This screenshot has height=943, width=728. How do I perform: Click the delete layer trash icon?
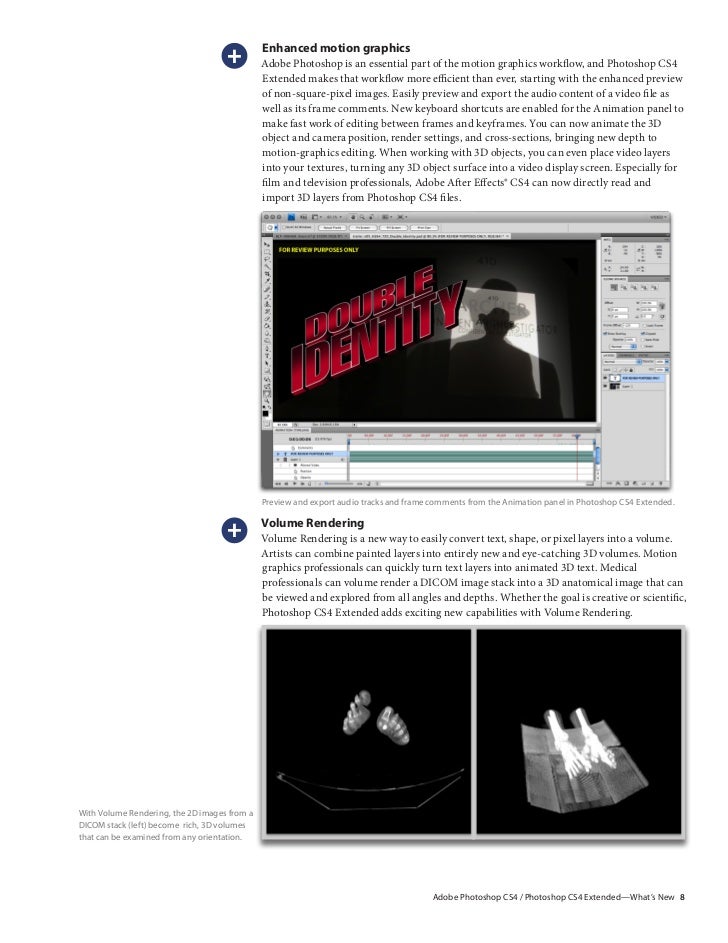coord(661,483)
